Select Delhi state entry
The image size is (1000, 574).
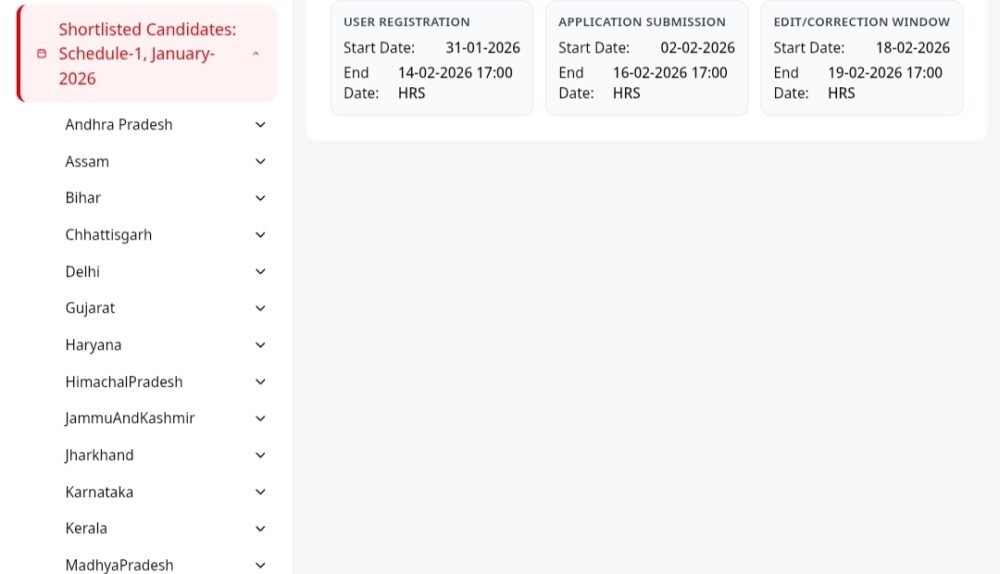(82, 272)
